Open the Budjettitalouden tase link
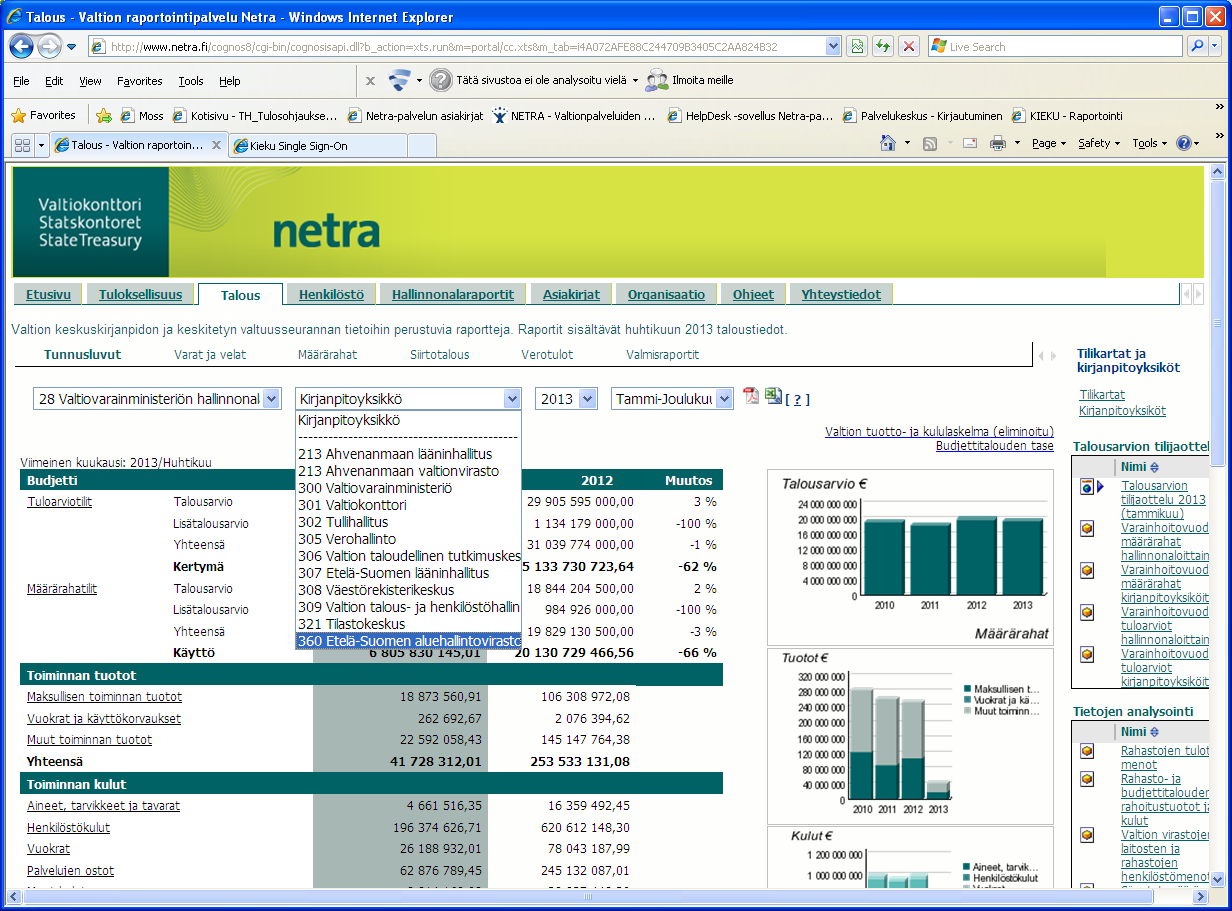 [x=995, y=446]
